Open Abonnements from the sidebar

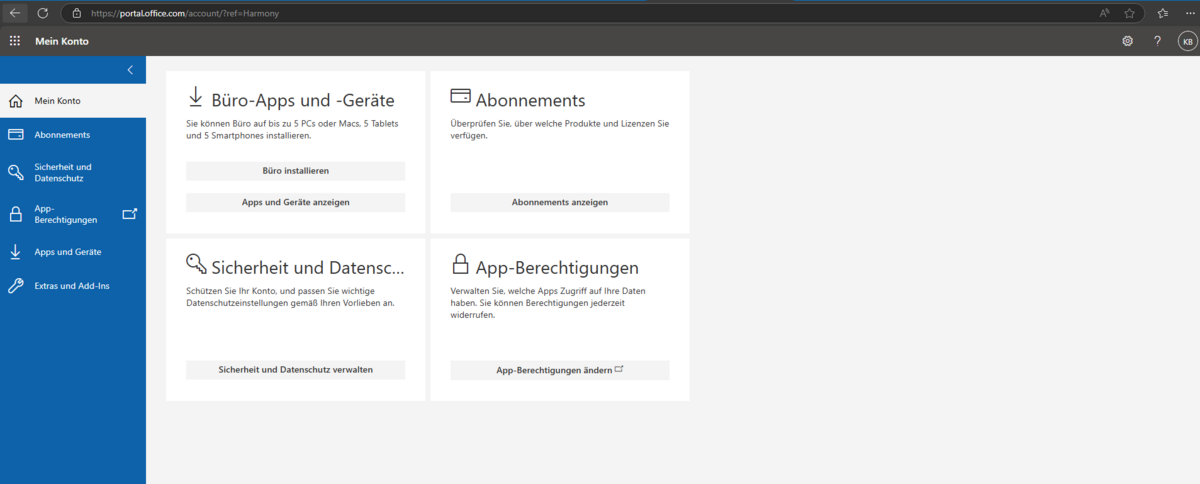(x=62, y=135)
